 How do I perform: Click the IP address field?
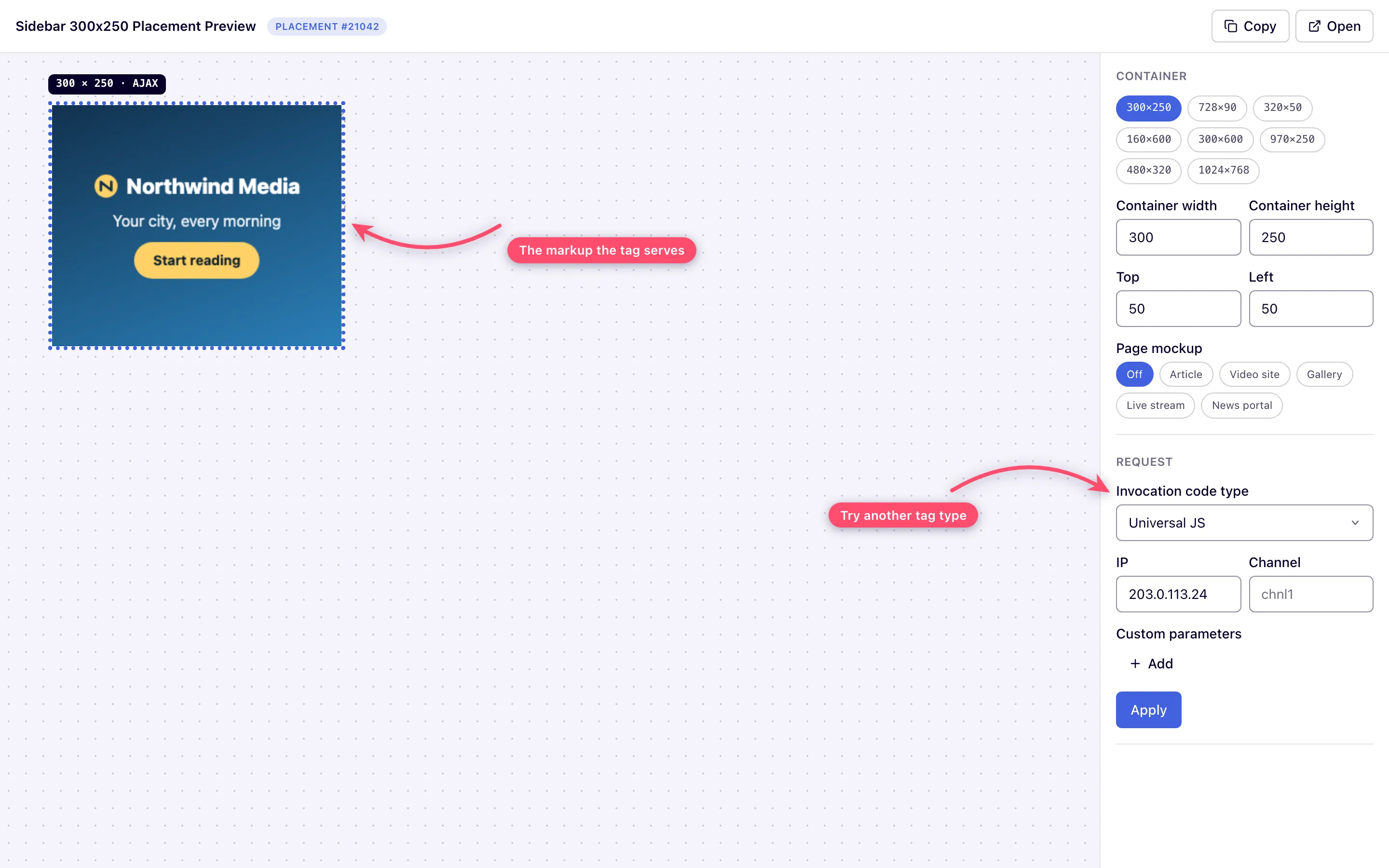click(x=1178, y=594)
